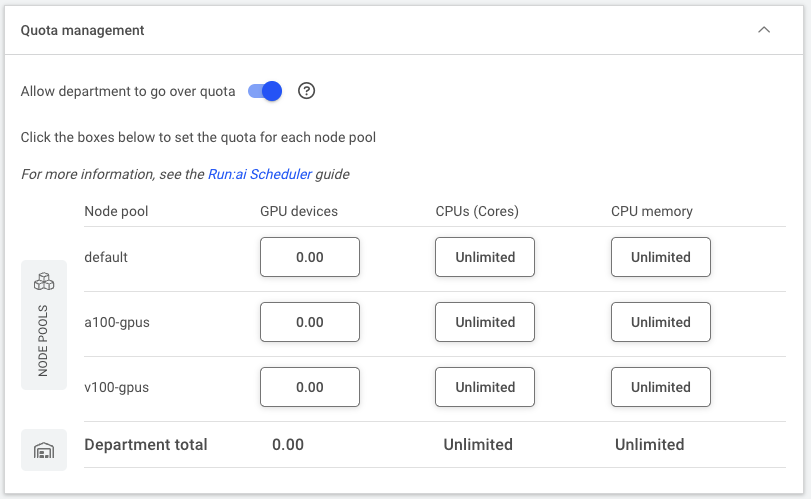
Task: Click the a100-gpus node pool name
Action: click(117, 323)
